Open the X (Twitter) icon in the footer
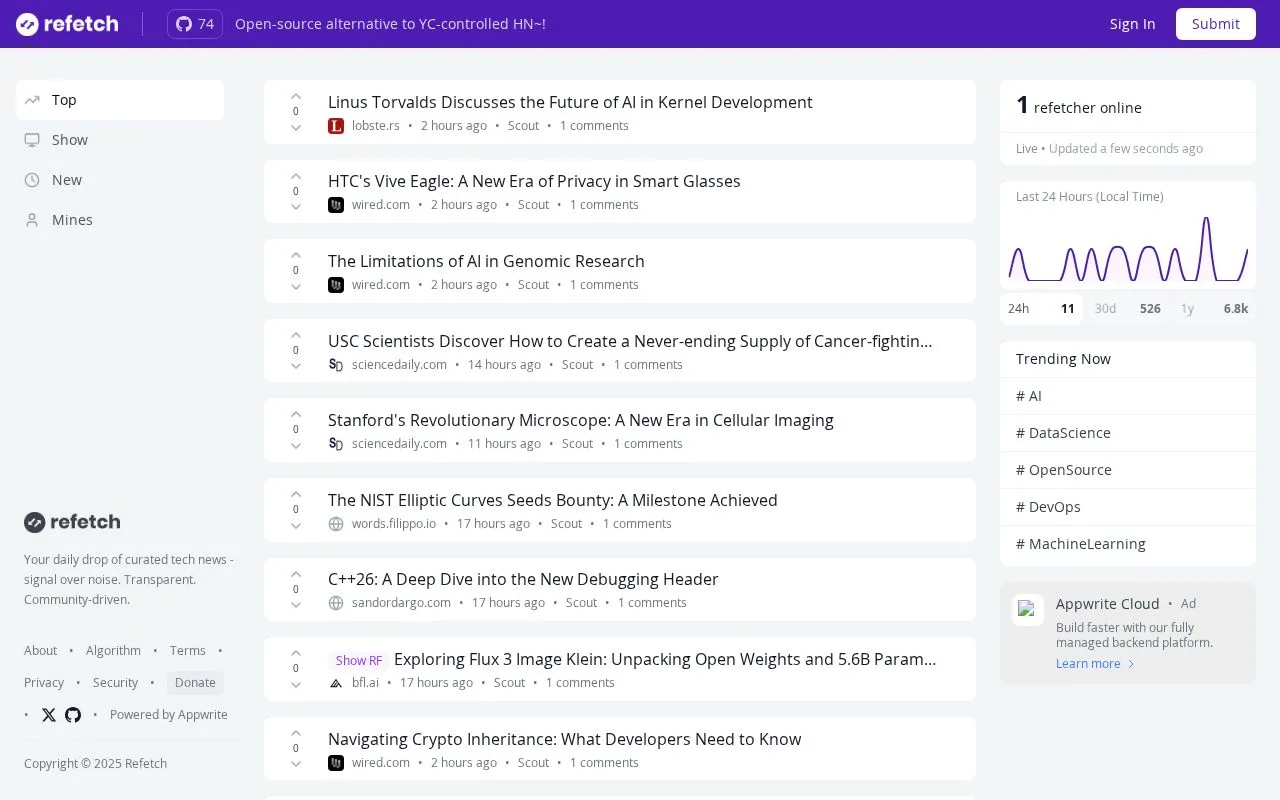The width and height of the screenshot is (1280, 800). 49,715
